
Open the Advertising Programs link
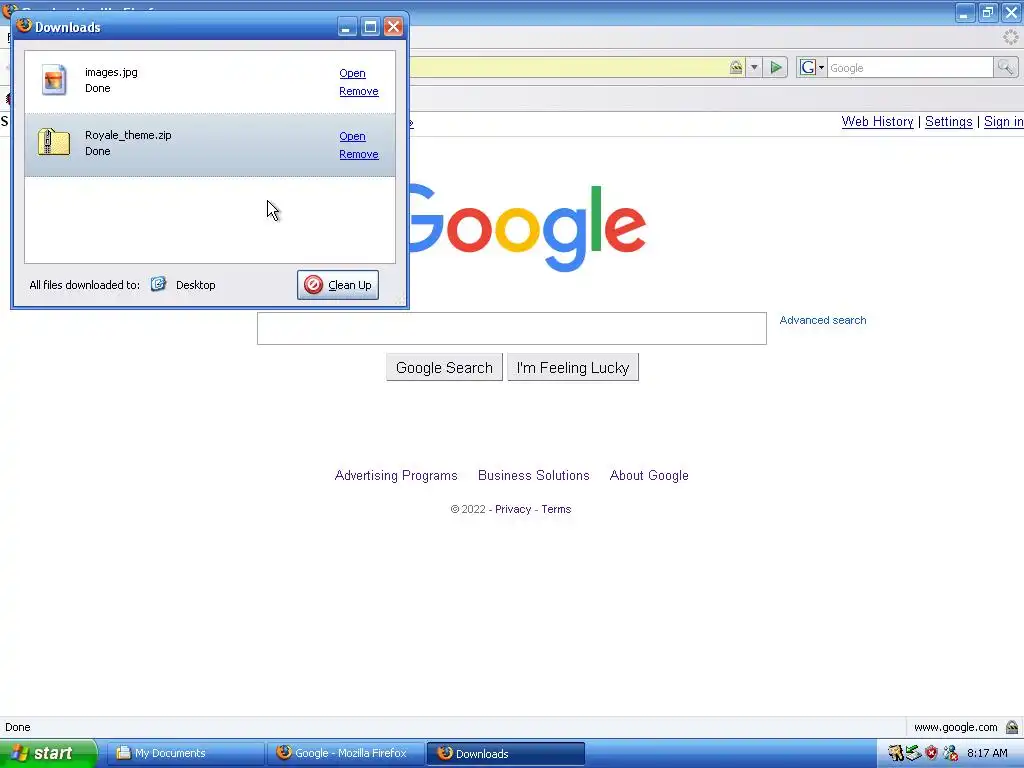pyautogui.click(x=396, y=475)
